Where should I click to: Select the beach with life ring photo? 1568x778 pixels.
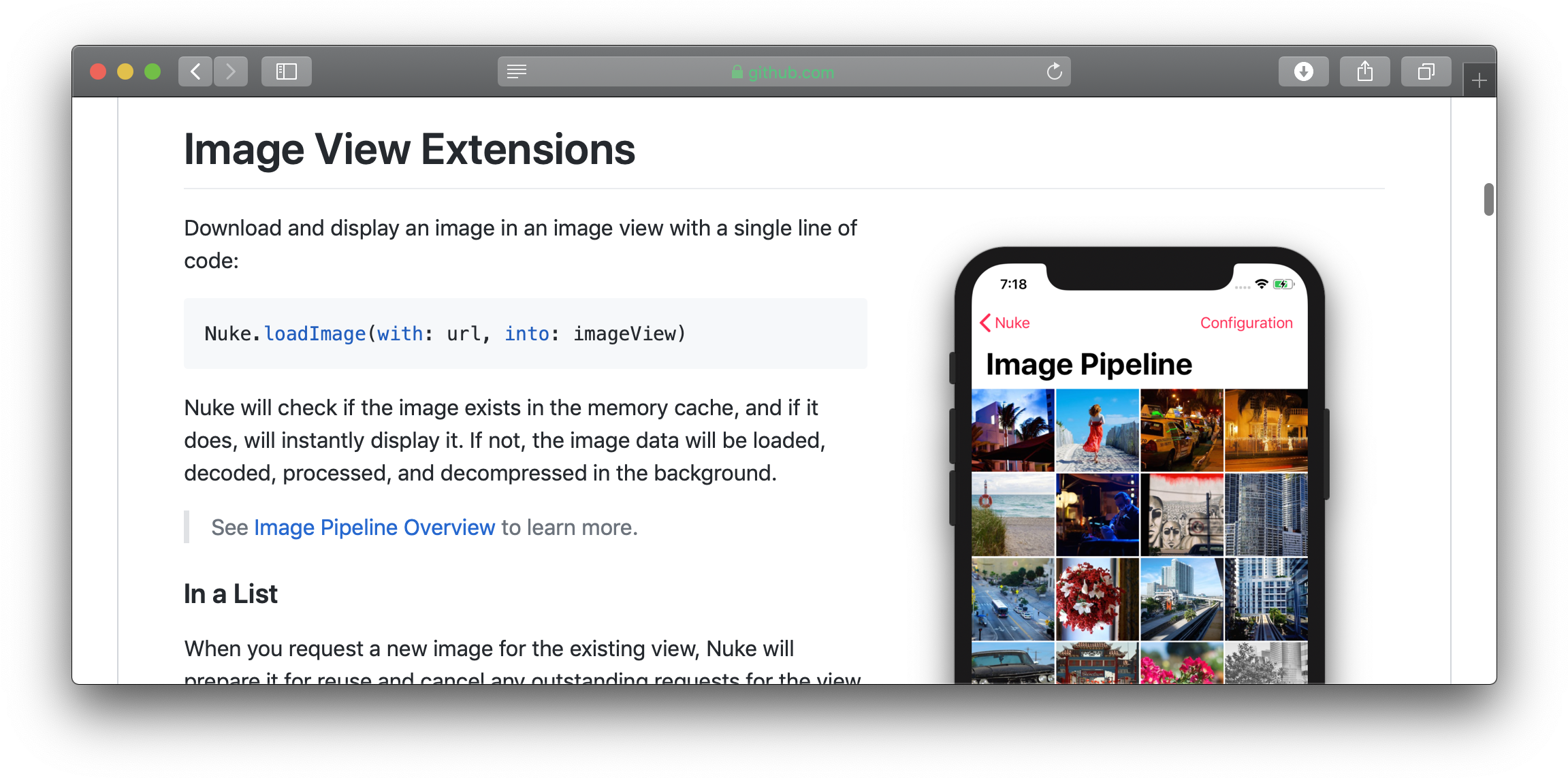(x=1012, y=515)
